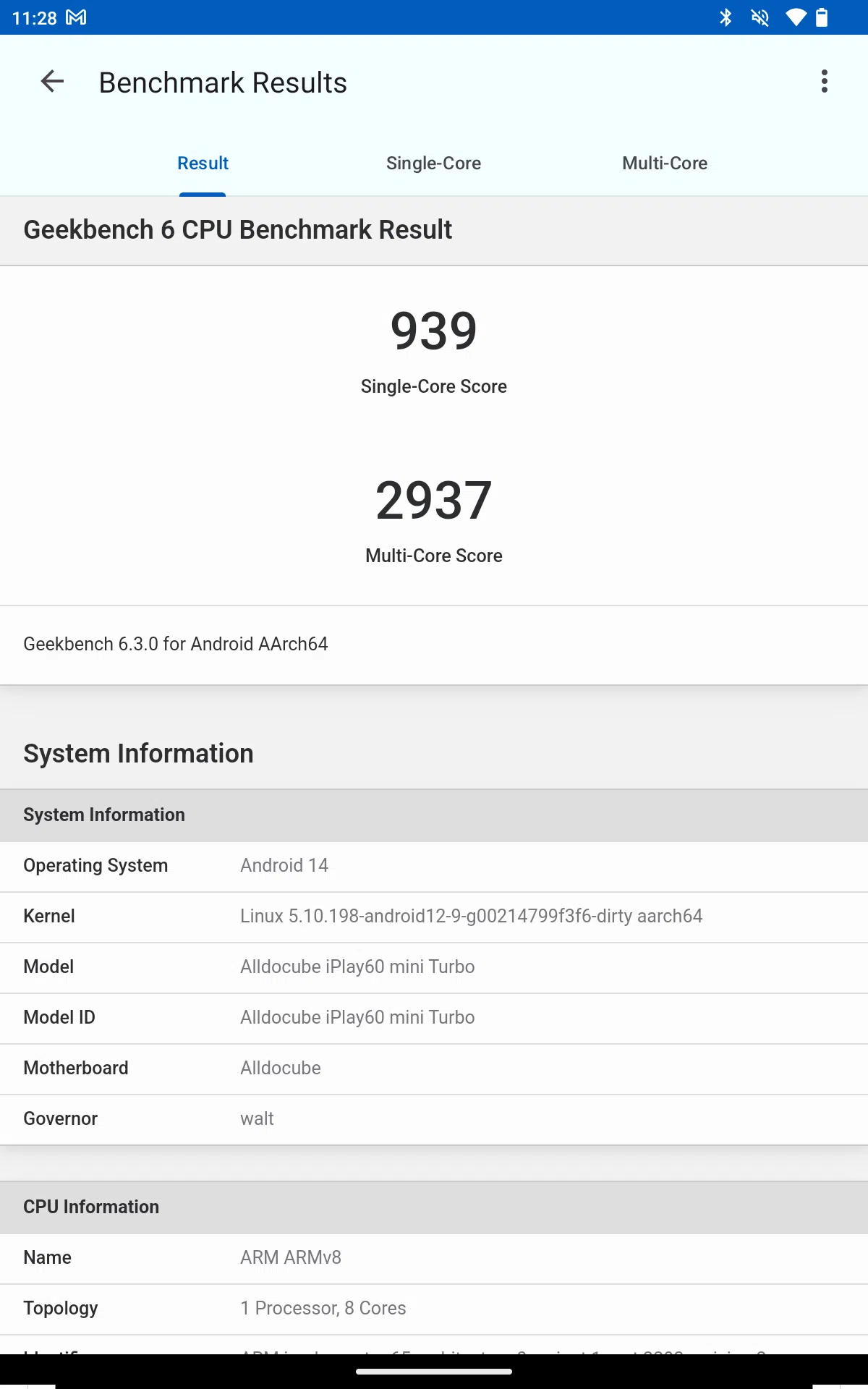Tap the Wi-Fi status icon
This screenshot has height=1389, width=868.
tap(796, 17)
